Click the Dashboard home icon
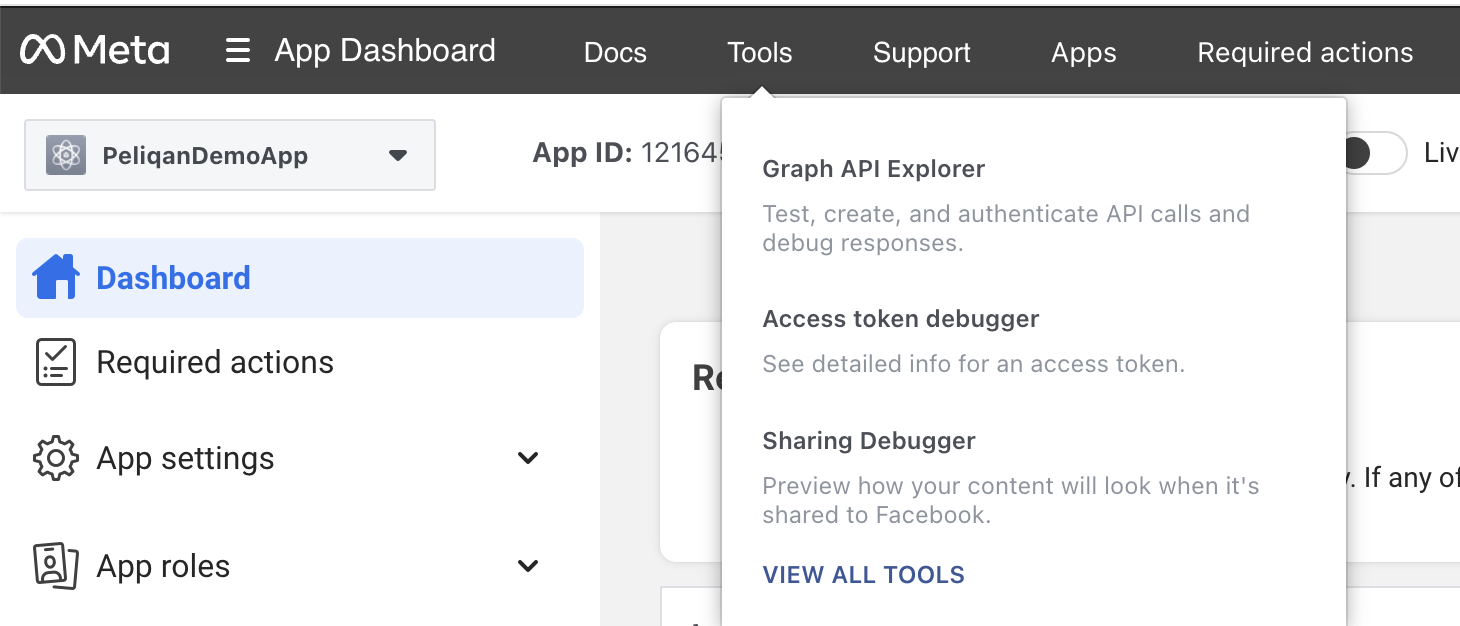This screenshot has width=1460, height=626. tap(56, 277)
